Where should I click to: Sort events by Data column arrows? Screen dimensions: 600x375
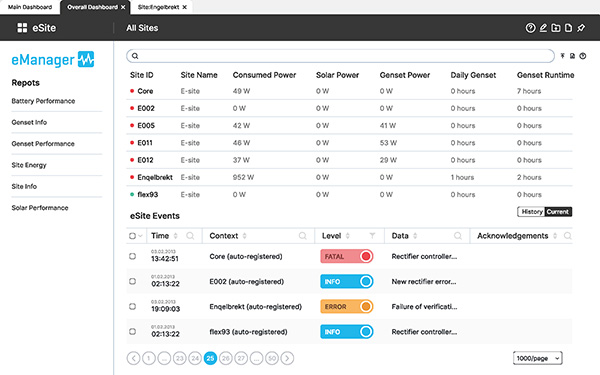point(415,236)
